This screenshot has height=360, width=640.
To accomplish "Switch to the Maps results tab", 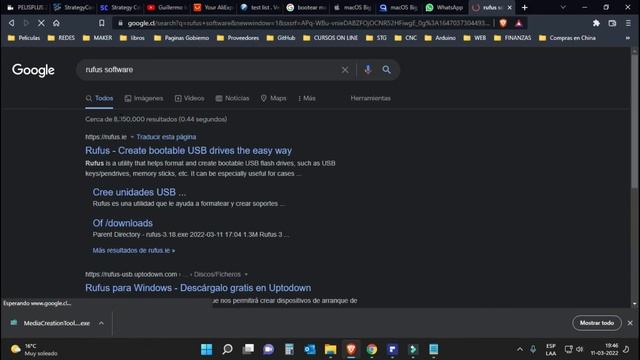I will [x=273, y=98].
